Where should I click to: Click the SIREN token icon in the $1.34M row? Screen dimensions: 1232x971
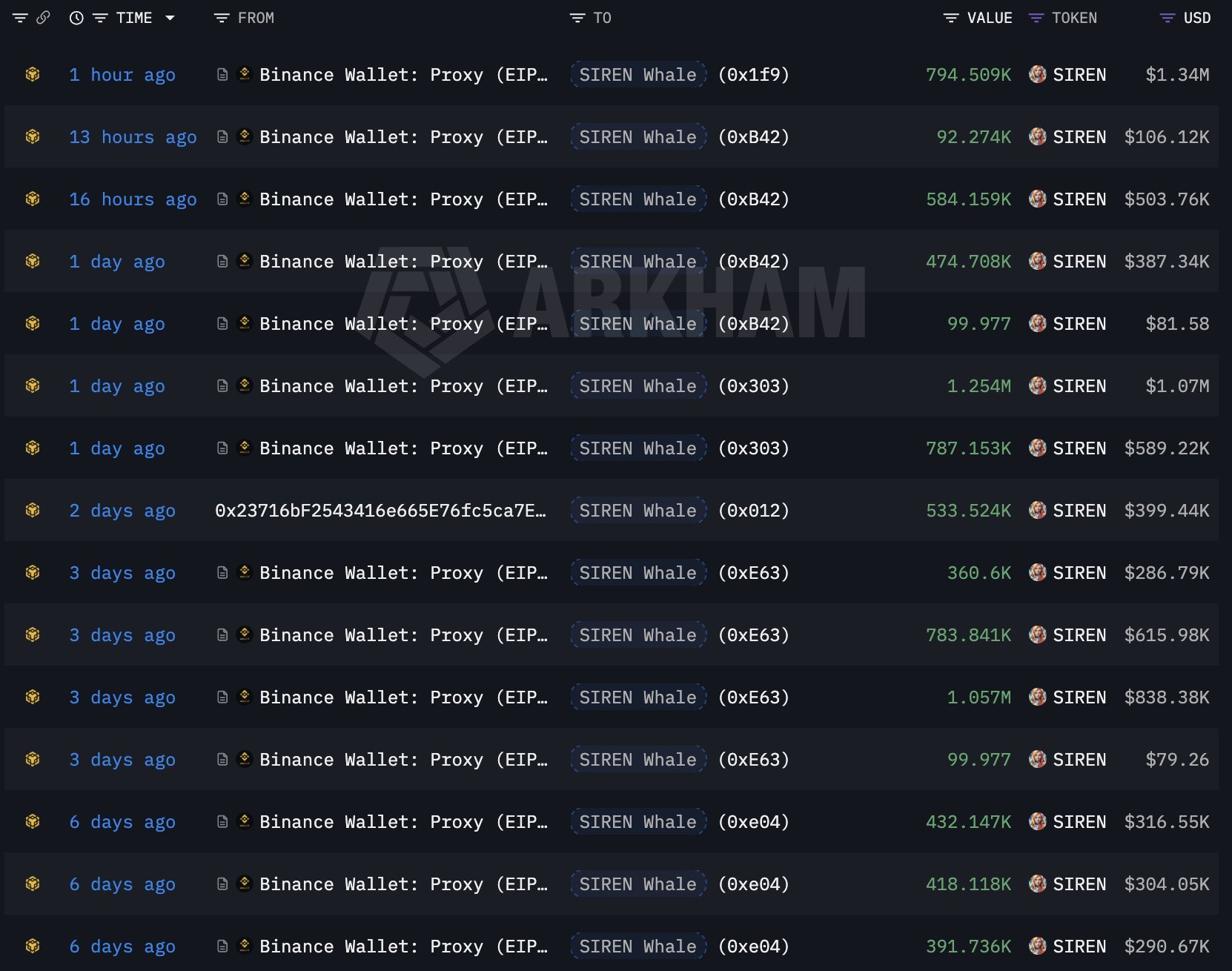click(1038, 74)
